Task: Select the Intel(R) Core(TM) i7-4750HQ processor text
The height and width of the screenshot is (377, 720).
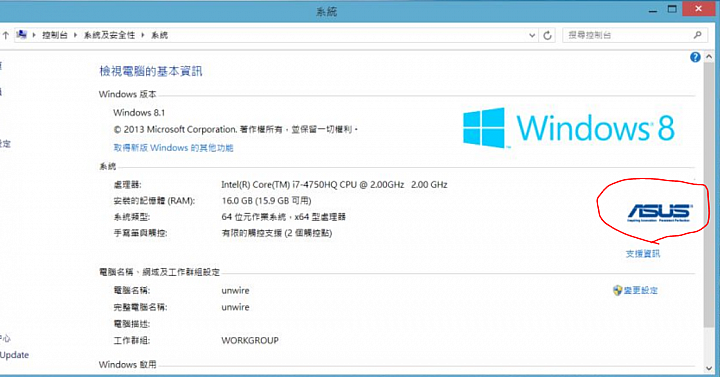Action: (x=334, y=185)
